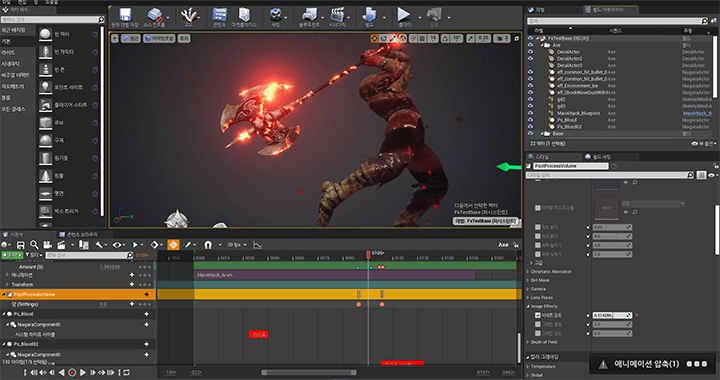Enable last checkbox in Image Effects section
720x380 pixels.
coord(538,333)
